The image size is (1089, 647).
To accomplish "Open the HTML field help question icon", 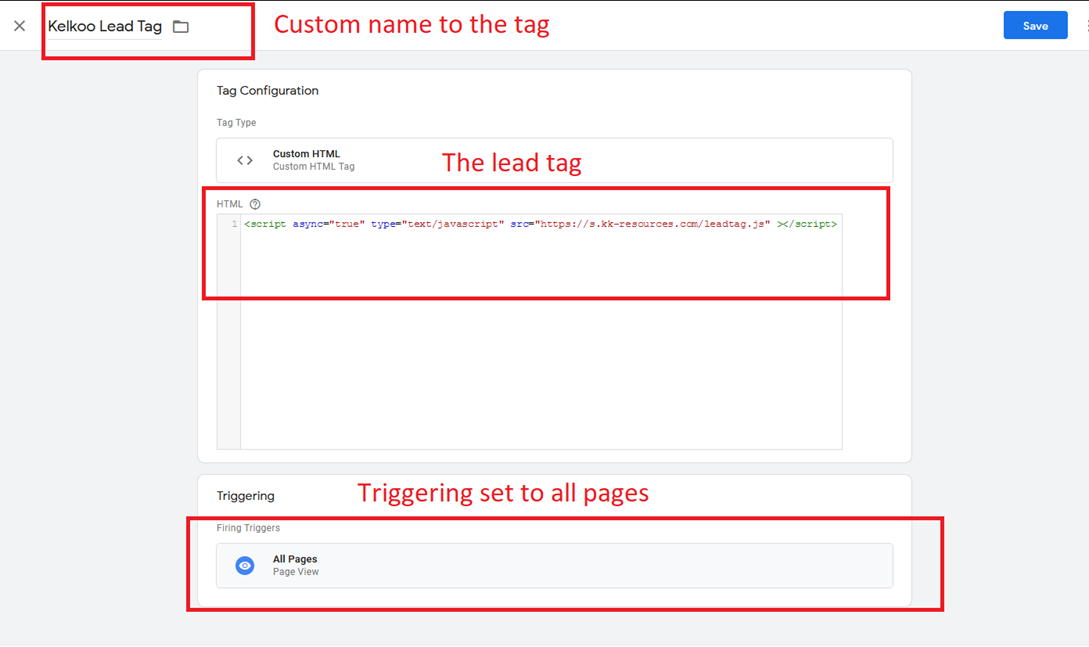I will (254, 203).
